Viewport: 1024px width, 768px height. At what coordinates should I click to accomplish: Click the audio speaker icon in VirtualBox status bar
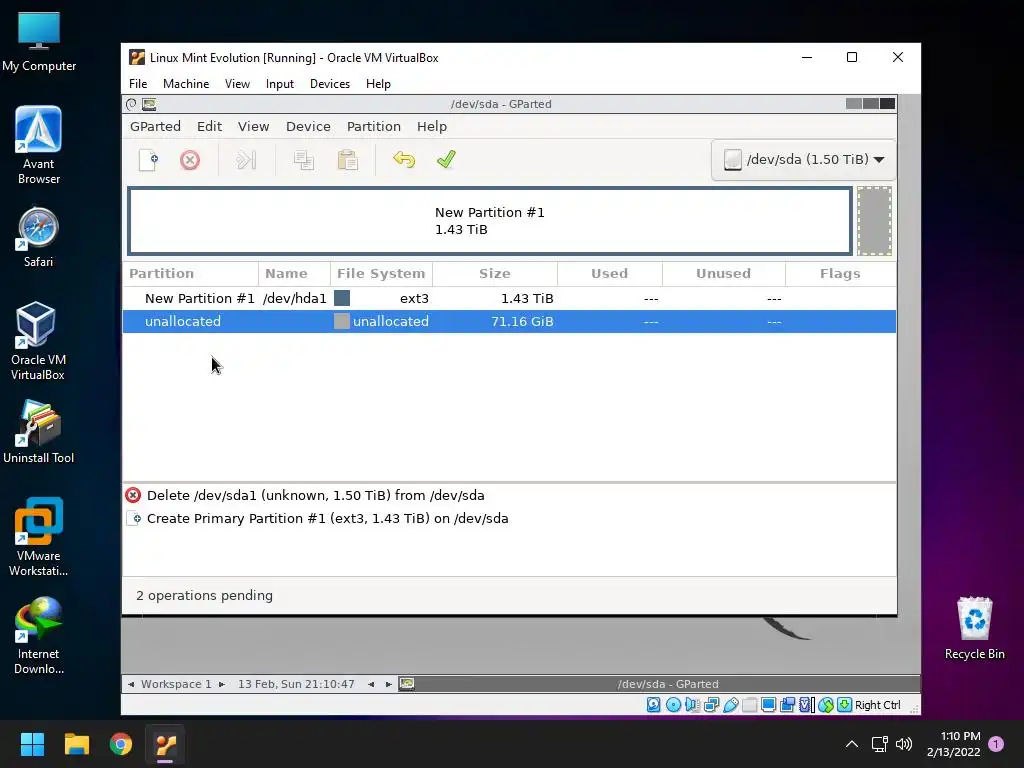pyautogui.click(x=692, y=705)
